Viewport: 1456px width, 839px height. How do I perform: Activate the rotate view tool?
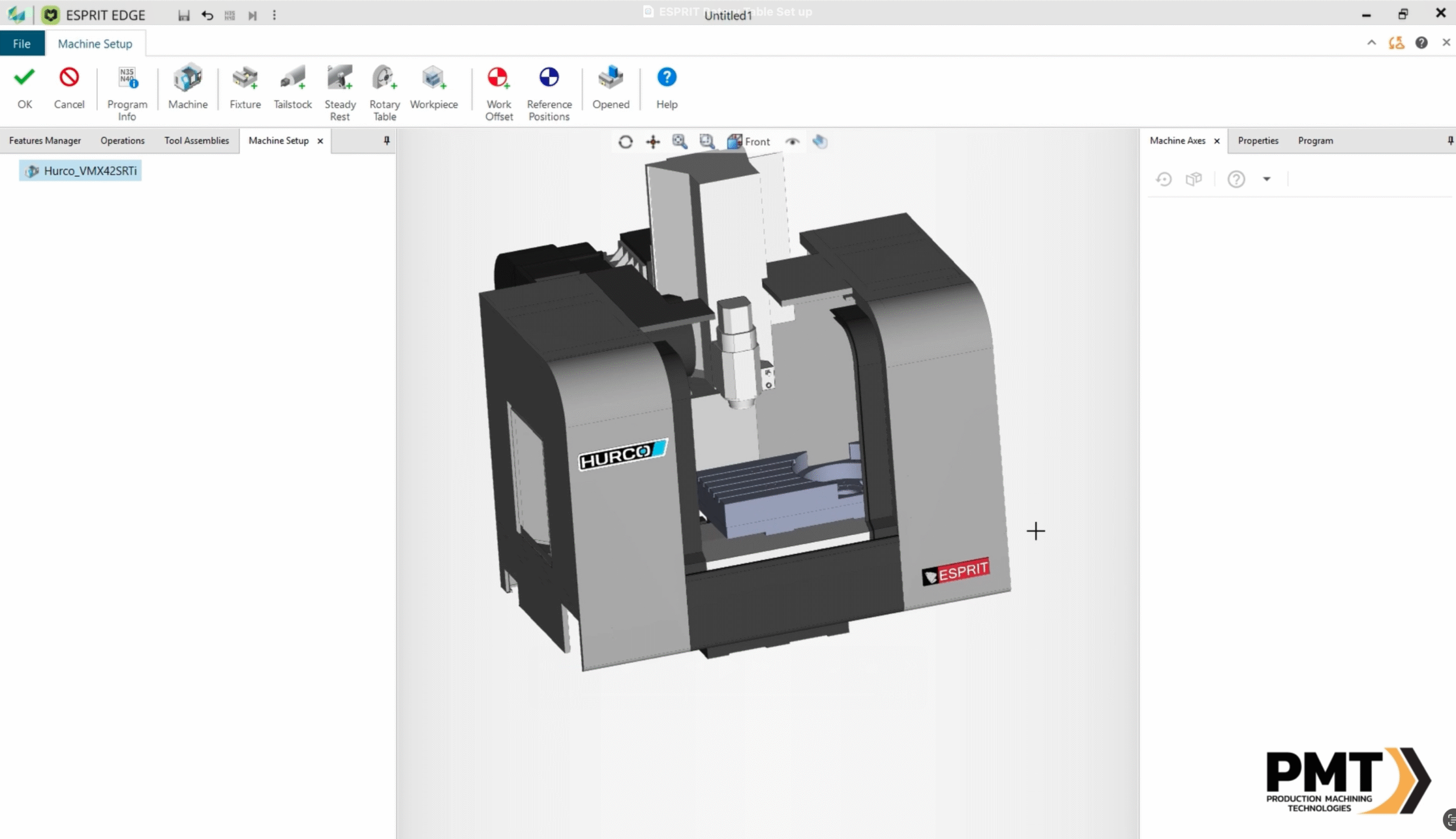coord(625,142)
